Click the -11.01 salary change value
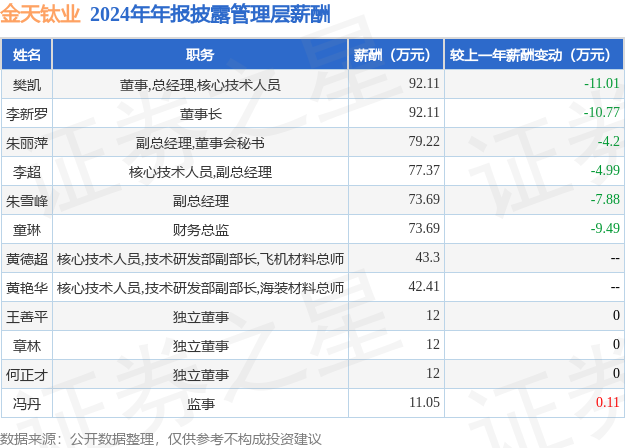The height and width of the screenshot is (448, 625). coord(601,83)
